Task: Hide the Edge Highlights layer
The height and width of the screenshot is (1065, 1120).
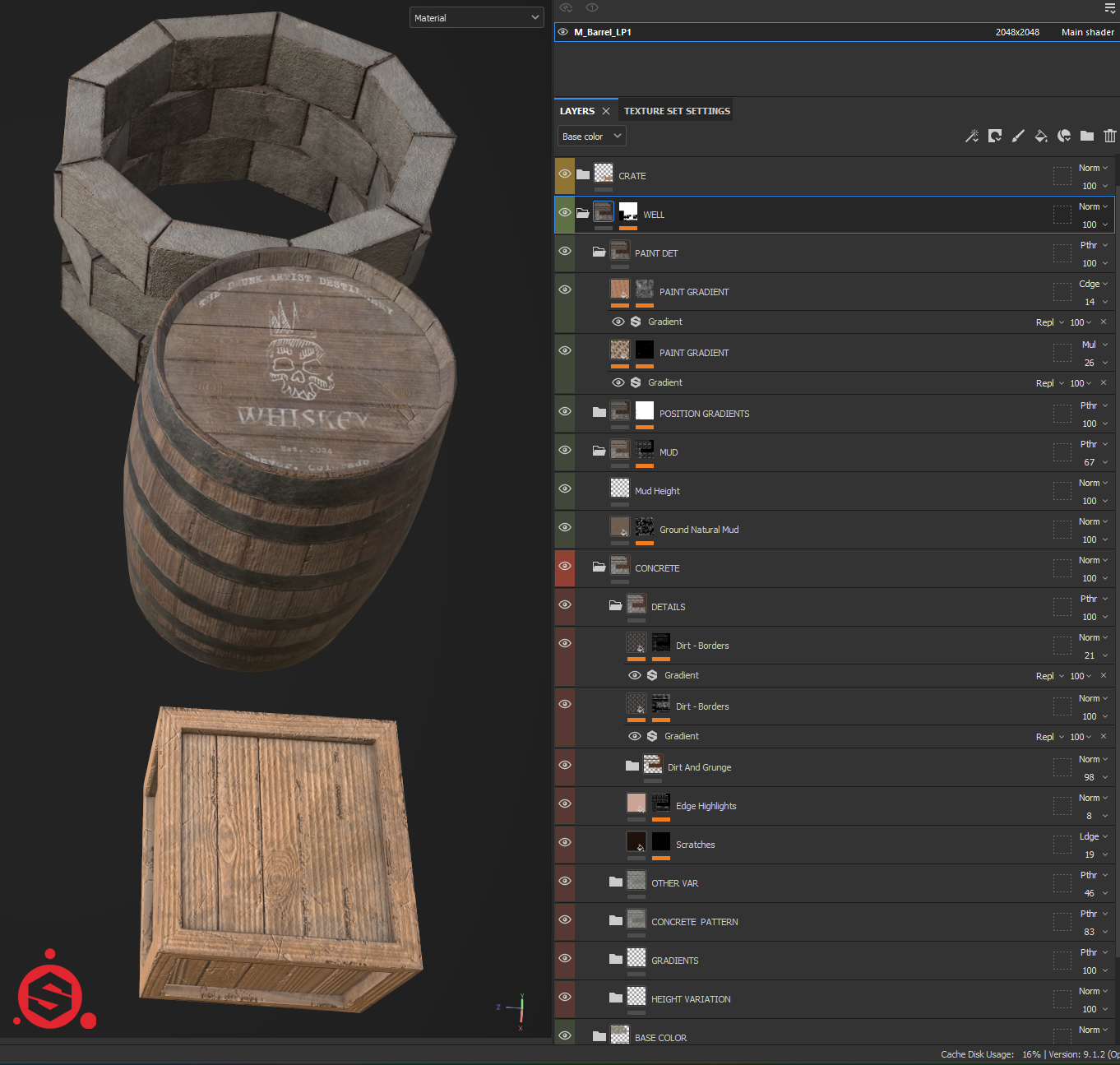Action: (x=565, y=803)
